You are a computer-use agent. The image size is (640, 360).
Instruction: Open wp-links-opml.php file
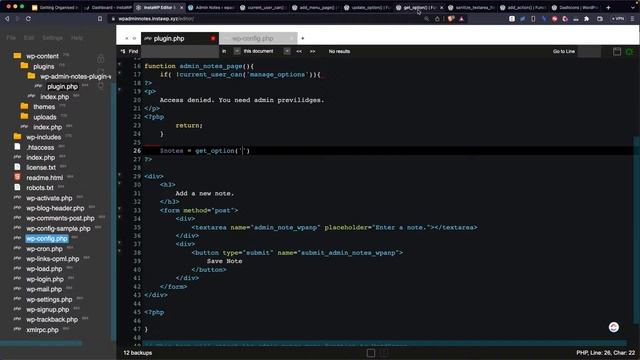(x=53, y=259)
